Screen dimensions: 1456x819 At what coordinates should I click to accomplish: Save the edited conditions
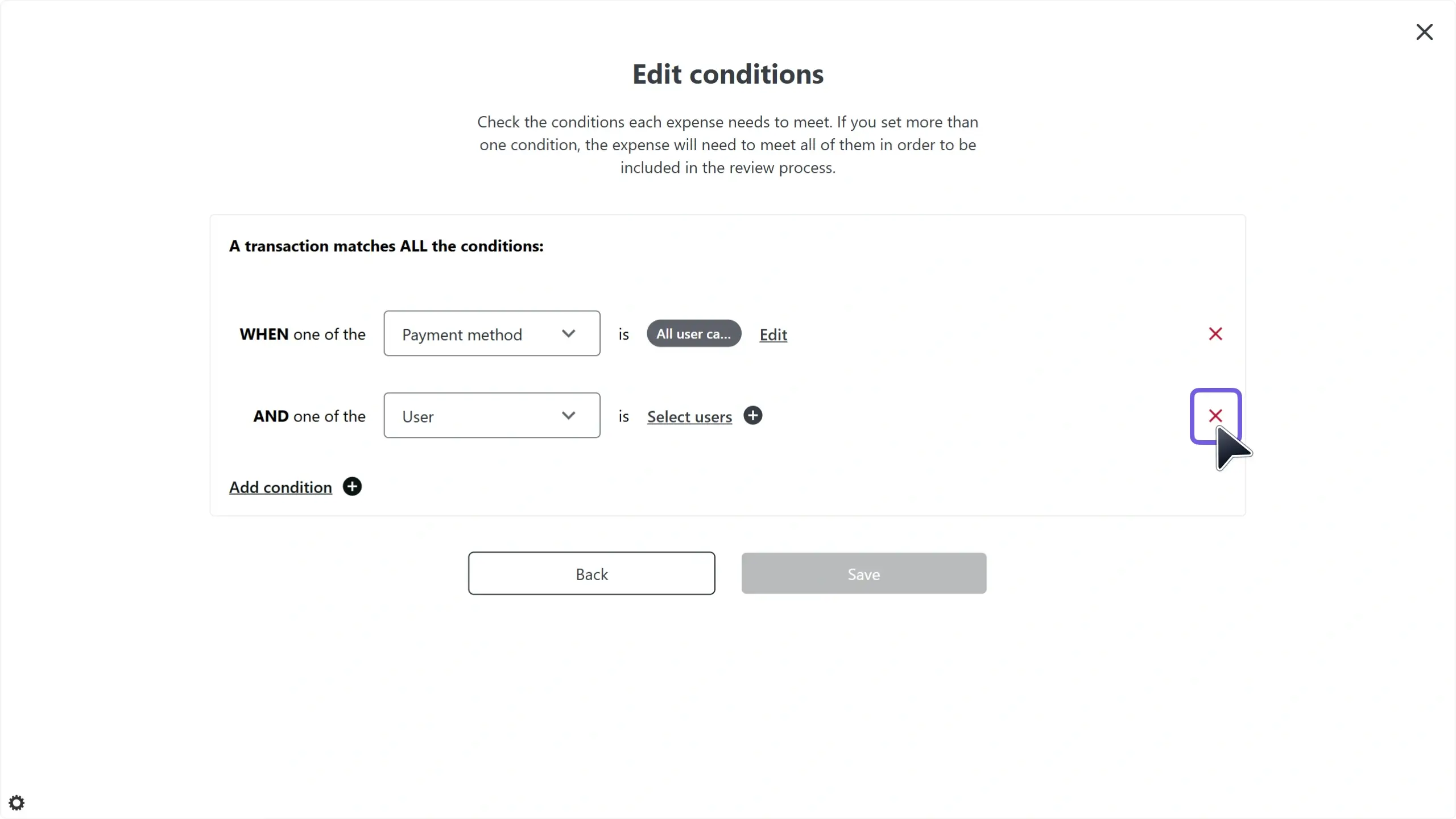(x=863, y=573)
